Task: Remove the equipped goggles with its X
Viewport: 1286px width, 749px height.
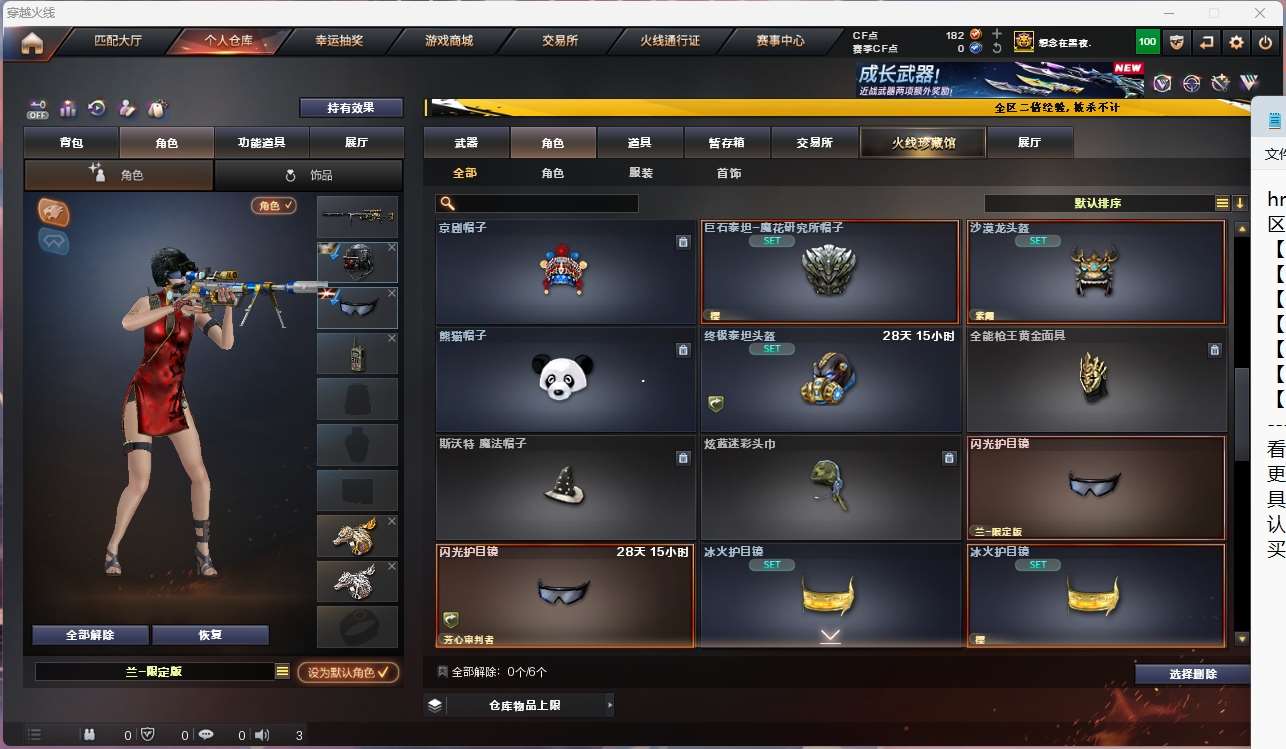Action: pyautogui.click(x=392, y=293)
